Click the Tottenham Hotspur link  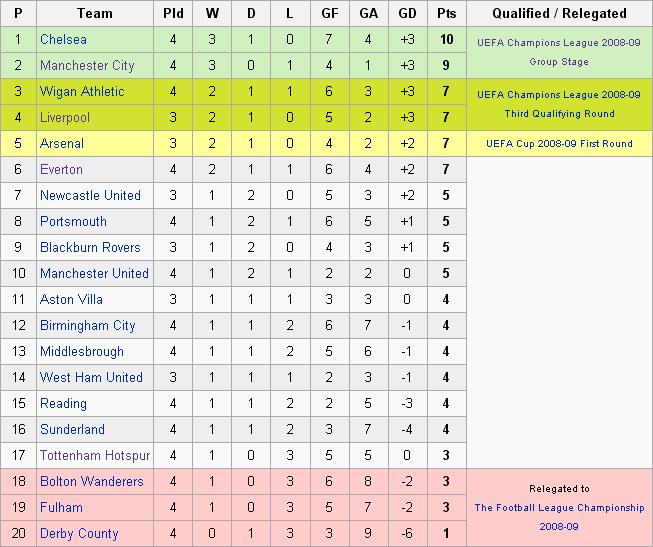(95, 455)
